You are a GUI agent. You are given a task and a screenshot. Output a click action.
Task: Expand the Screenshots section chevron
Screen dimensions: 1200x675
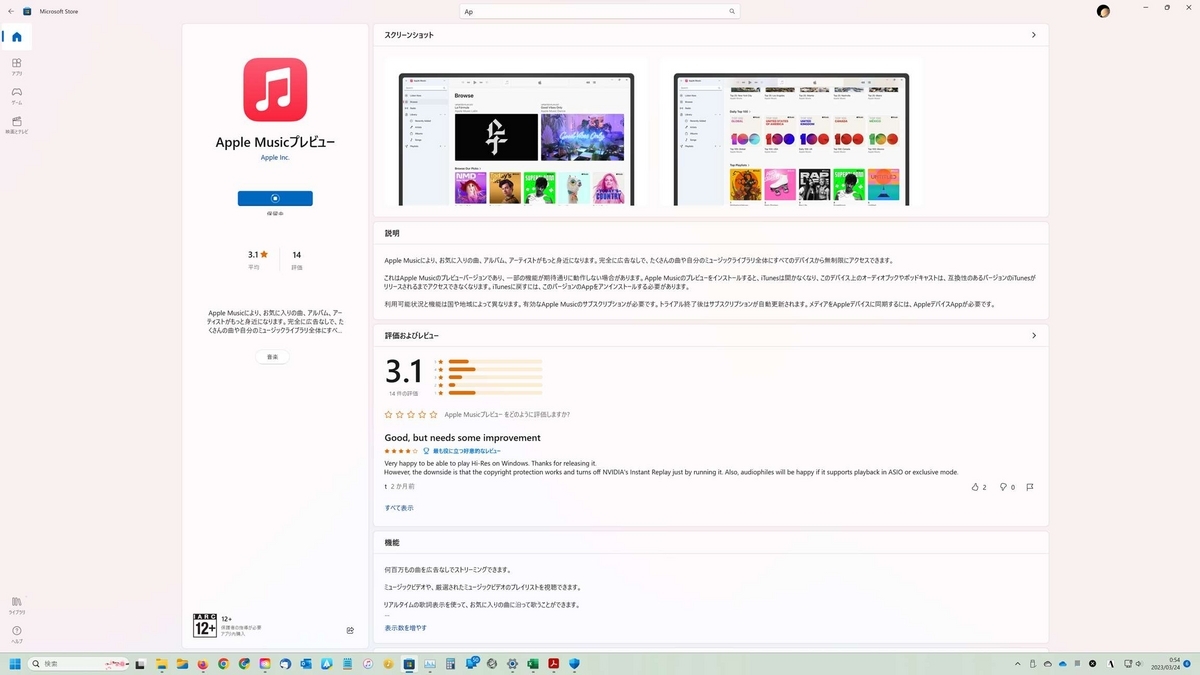[x=1034, y=35]
